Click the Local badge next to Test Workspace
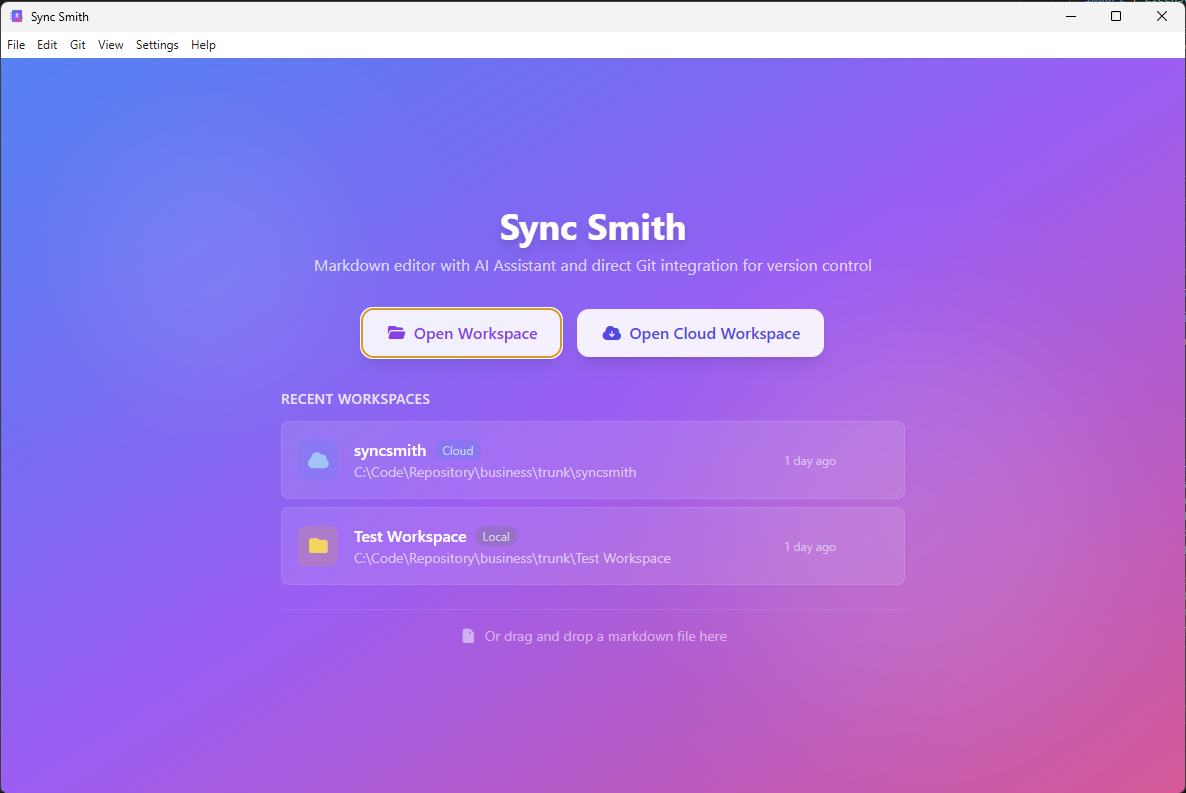 pyautogui.click(x=496, y=536)
